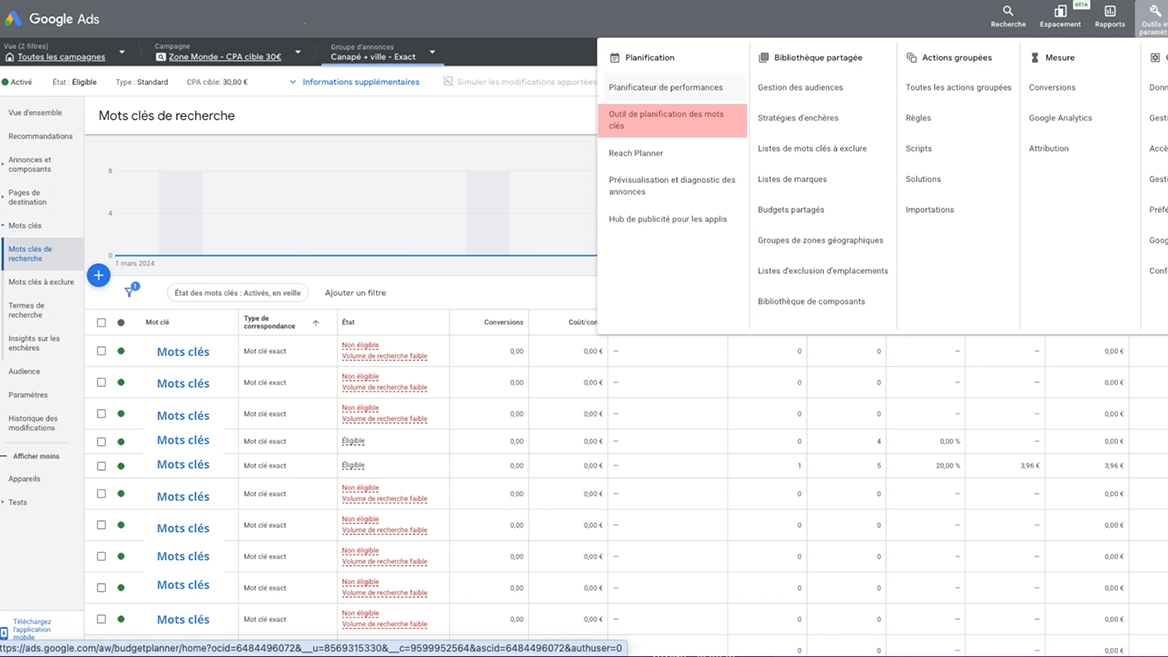Screen dimensions: 1168x657
Task: Check the seventh keyword row checkbox
Action: [101, 525]
